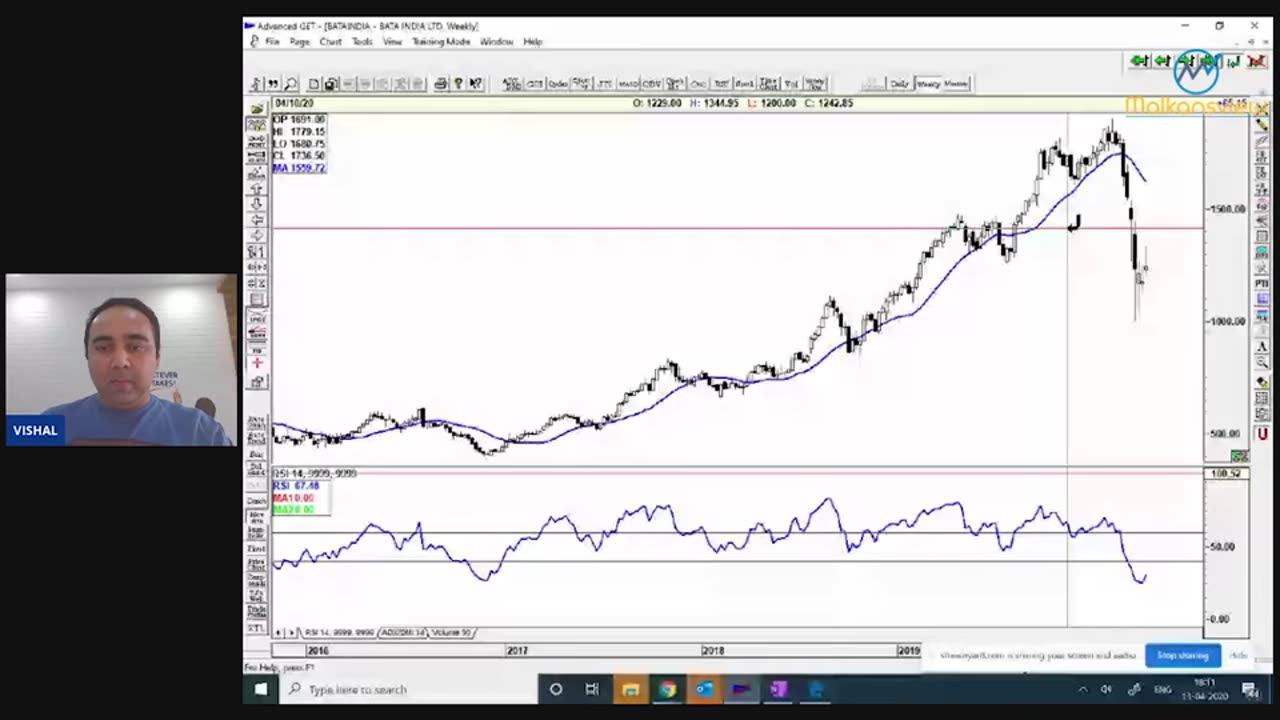Open the Chart menu
Viewport: 1280px width, 720px height.
[x=330, y=42]
